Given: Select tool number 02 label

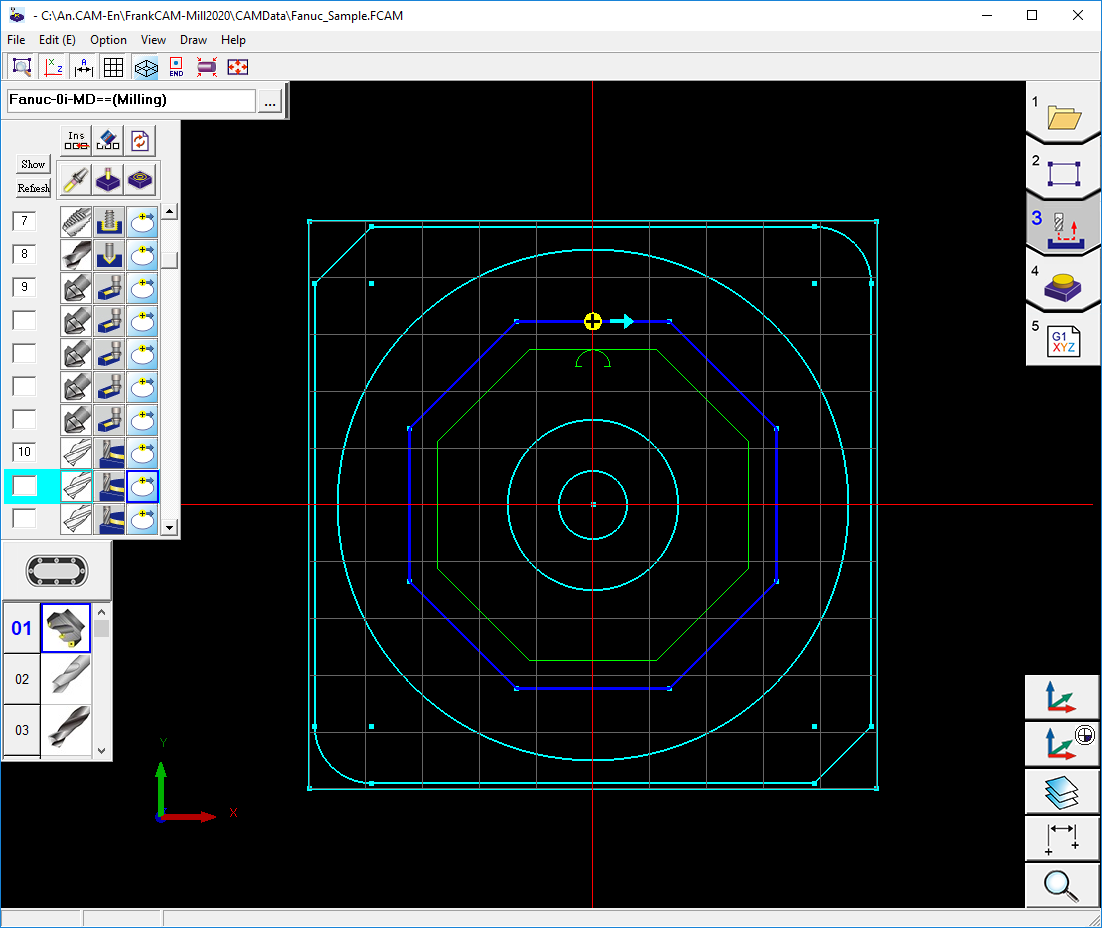Looking at the screenshot, I should pos(22,679).
